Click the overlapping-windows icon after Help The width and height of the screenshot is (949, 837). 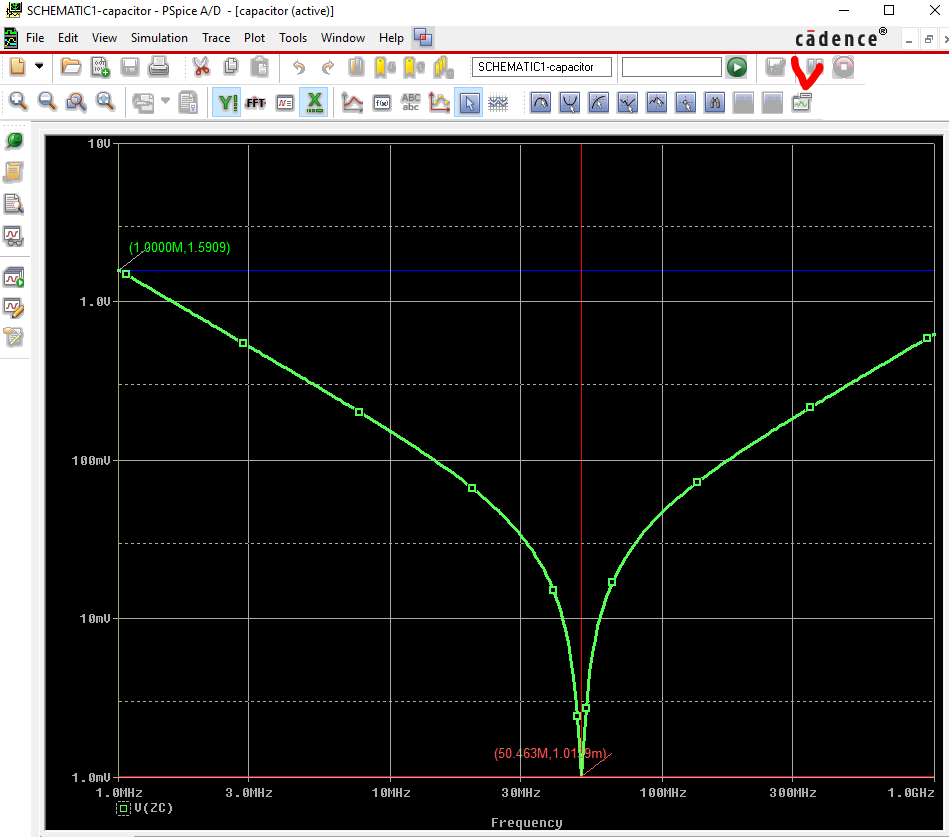[423, 38]
